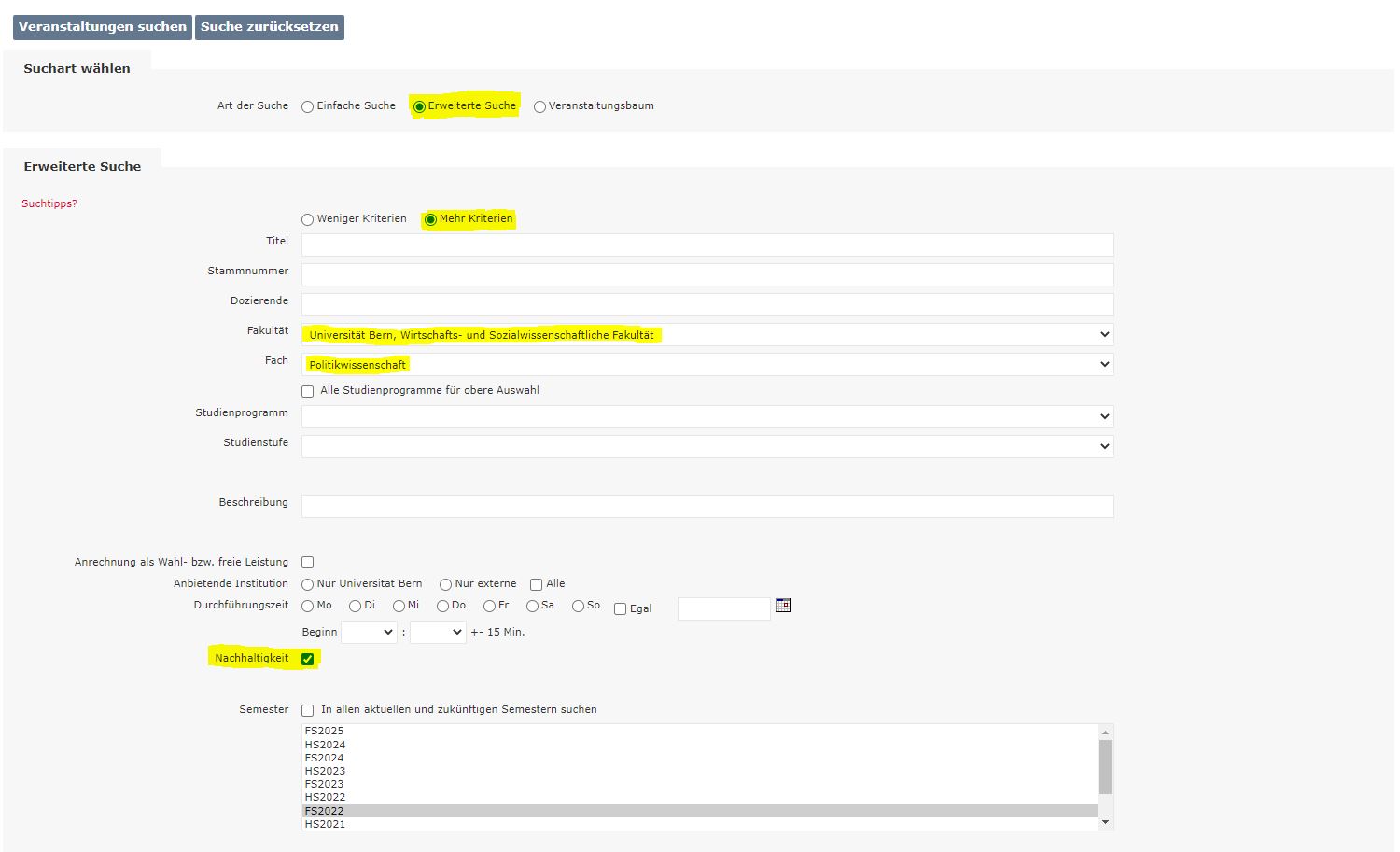Select the Mi weekday radio button

[x=399, y=607]
